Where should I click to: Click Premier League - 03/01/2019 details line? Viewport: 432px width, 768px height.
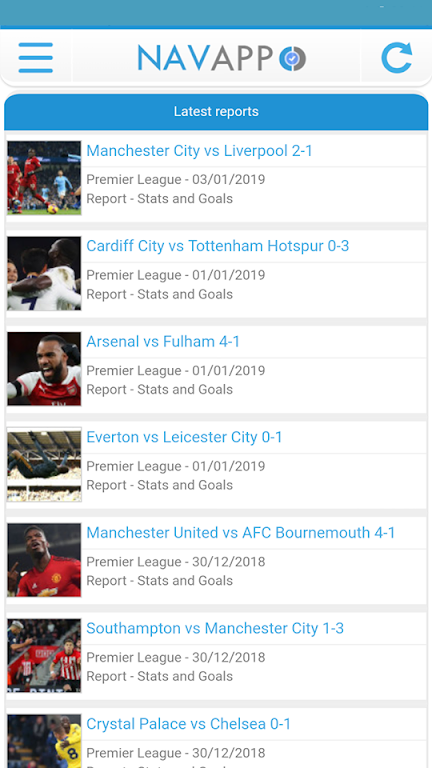click(176, 179)
